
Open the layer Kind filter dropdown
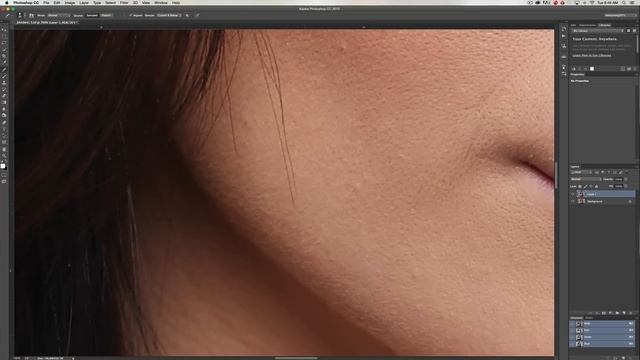(580, 173)
